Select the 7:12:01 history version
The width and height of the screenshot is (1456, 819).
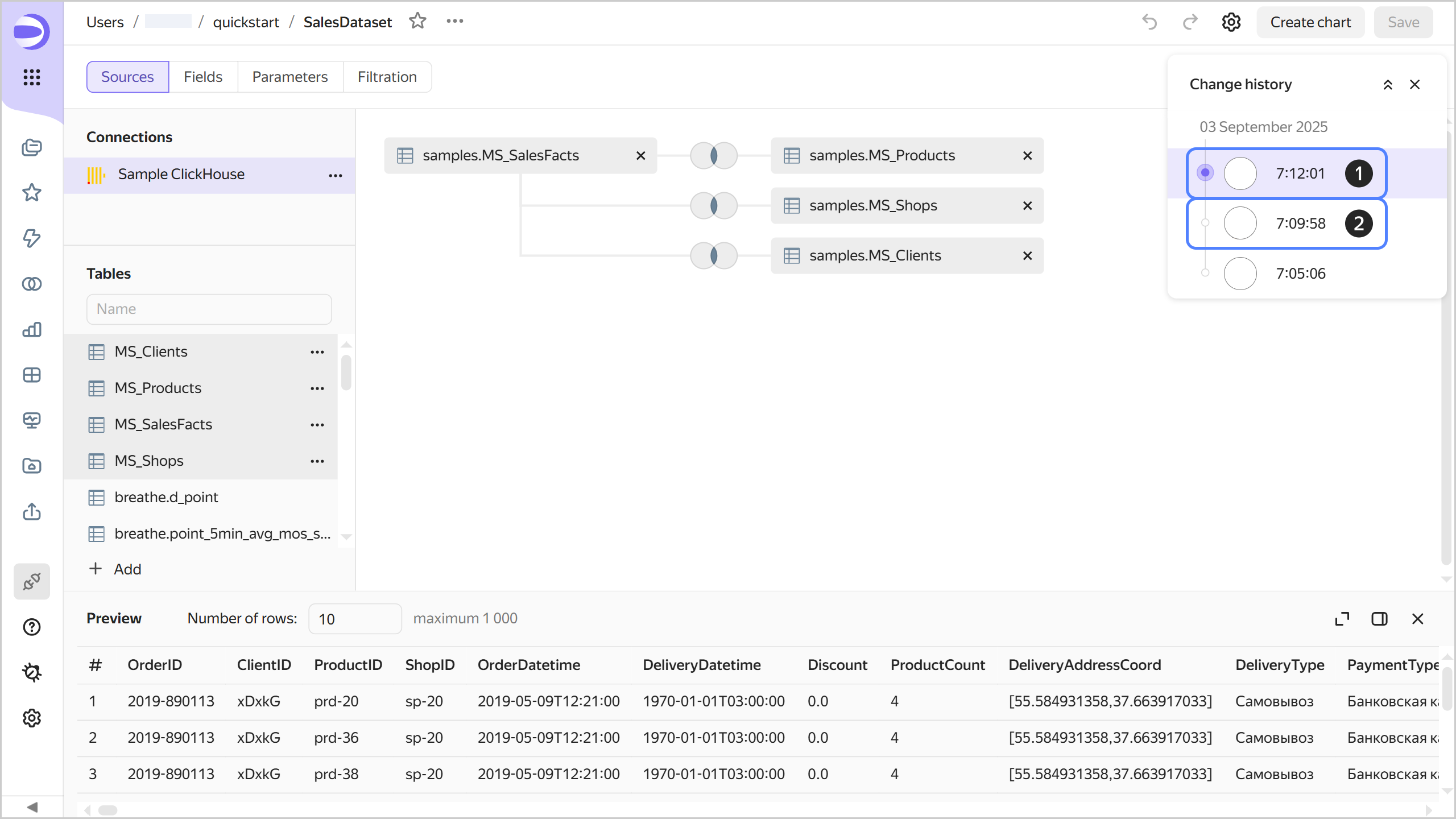pyautogui.click(x=1300, y=173)
